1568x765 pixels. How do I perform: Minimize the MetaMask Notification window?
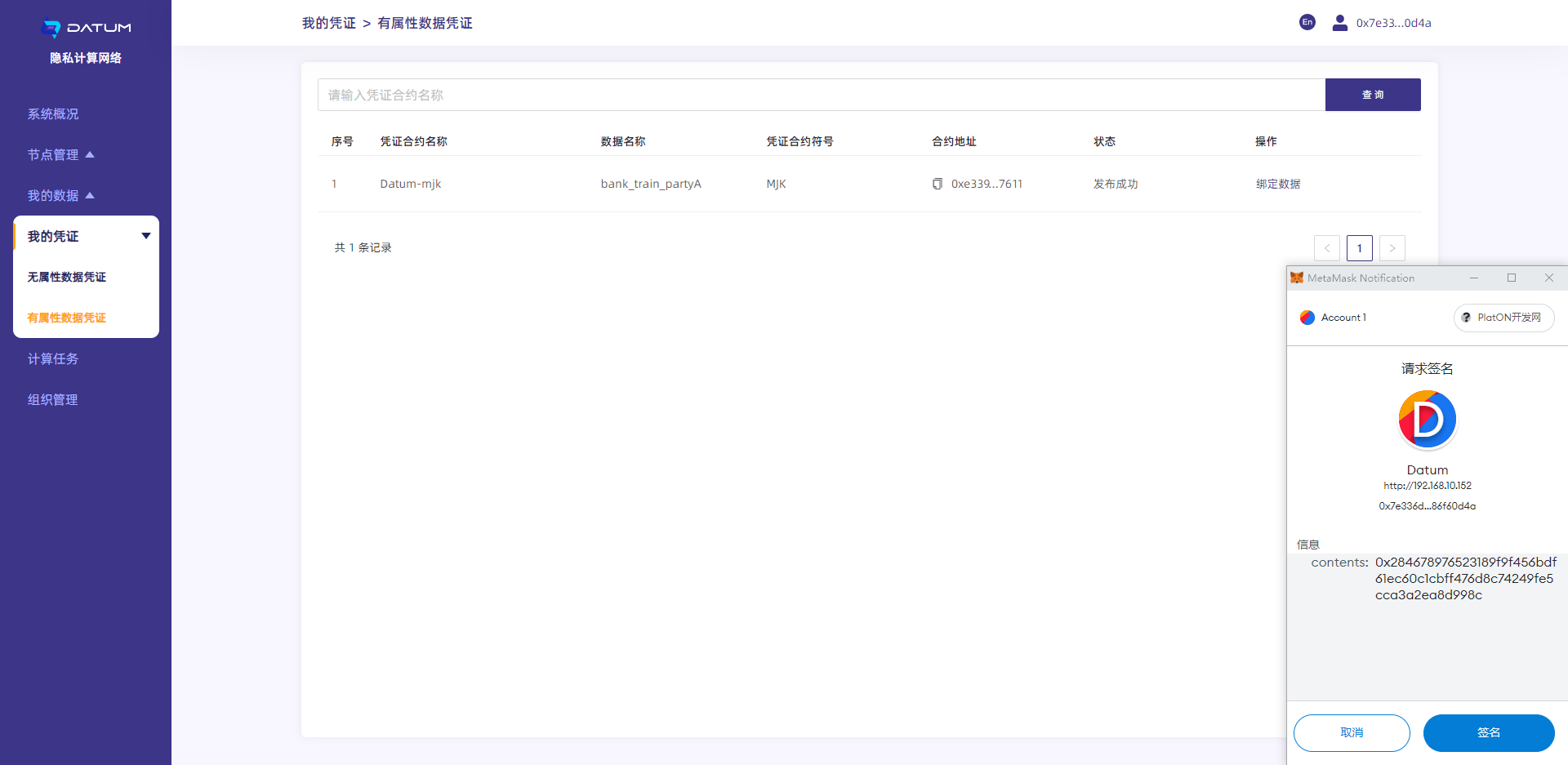click(x=1474, y=278)
